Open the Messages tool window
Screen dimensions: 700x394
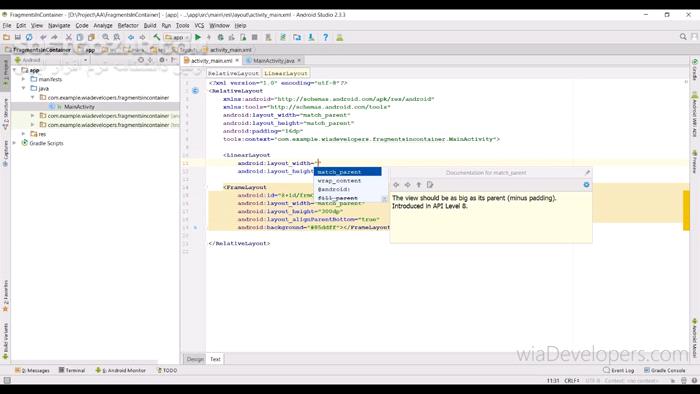coord(32,370)
